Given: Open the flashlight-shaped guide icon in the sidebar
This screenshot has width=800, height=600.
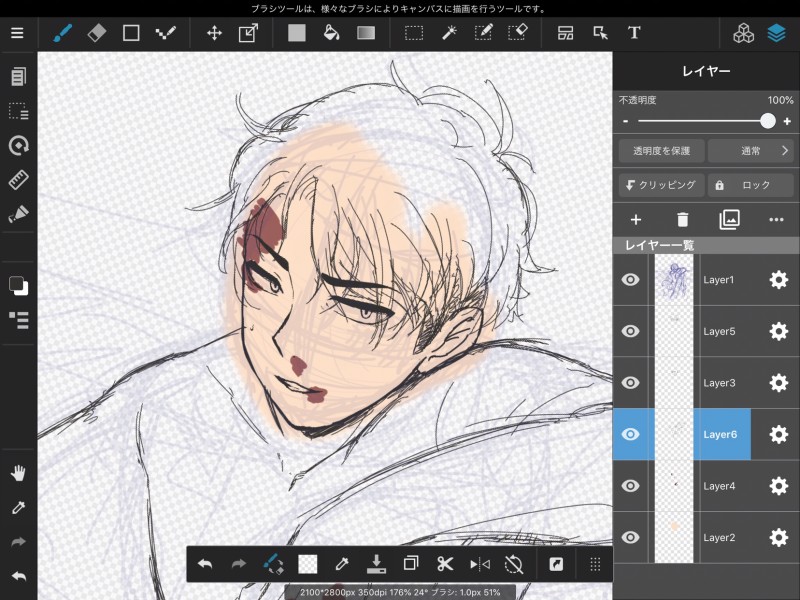Looking at the screenshot, I should (18, 214).
